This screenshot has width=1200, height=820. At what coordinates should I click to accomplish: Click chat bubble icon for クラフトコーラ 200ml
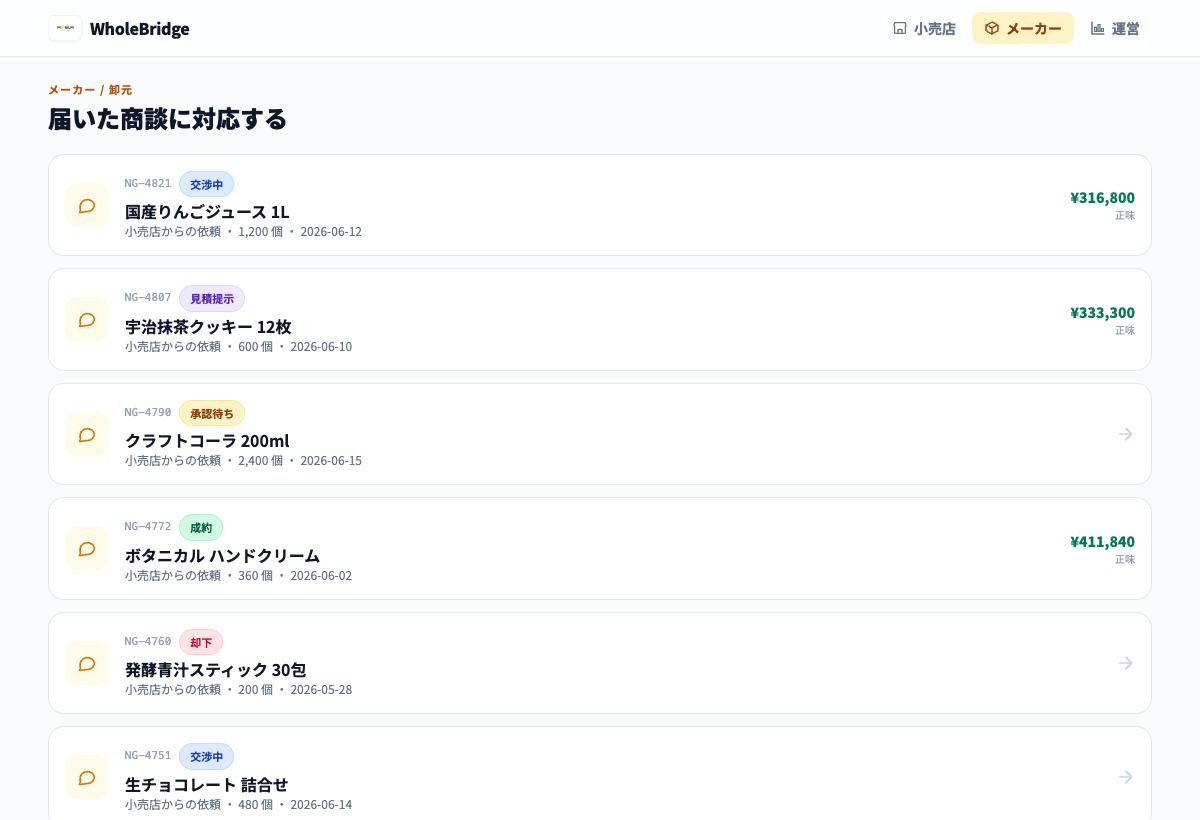[87, 434]
